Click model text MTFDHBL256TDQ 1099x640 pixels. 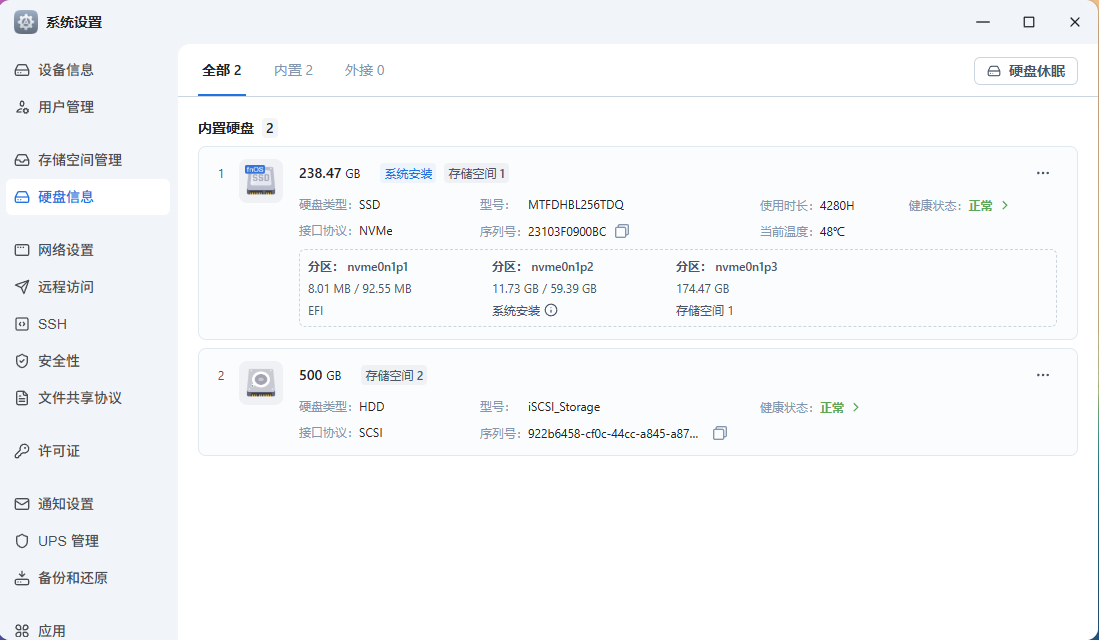tap(575, 205)
